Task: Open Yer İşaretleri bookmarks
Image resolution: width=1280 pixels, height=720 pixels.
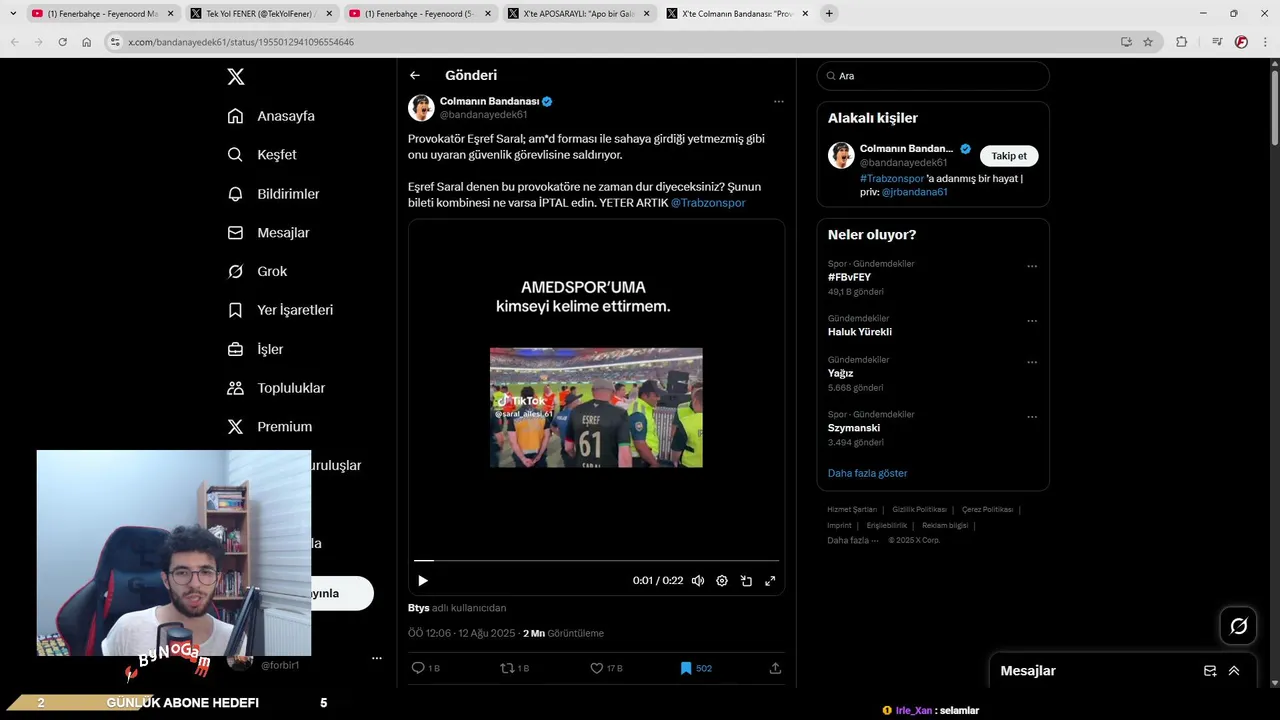Action: pyautogui.click(x=280, y=310)
